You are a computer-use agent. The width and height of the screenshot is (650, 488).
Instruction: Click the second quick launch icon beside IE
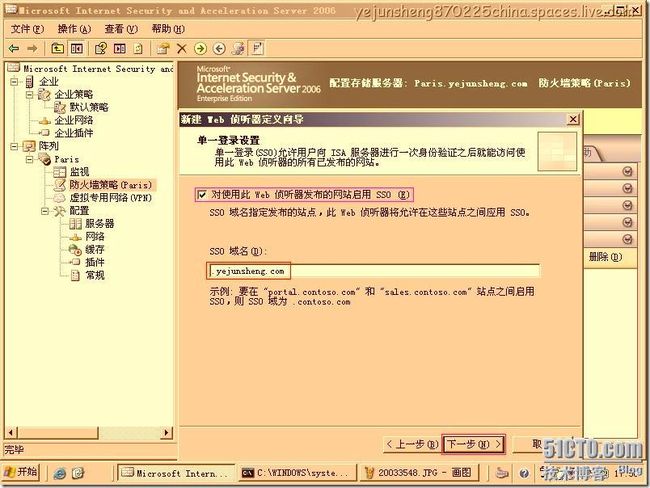coord(78,473)
